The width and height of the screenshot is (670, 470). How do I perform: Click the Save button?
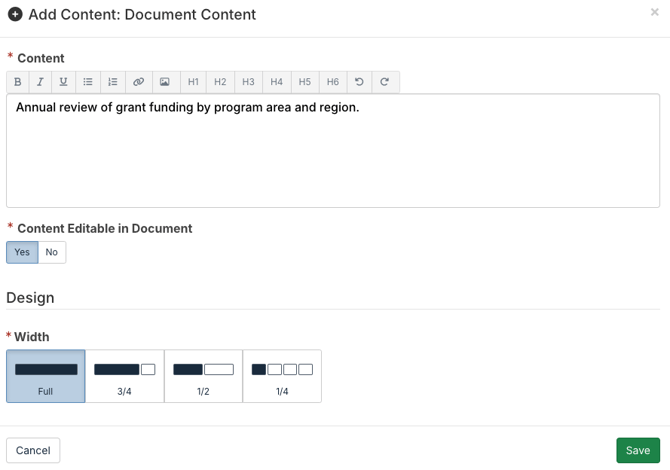coord(637,451)
